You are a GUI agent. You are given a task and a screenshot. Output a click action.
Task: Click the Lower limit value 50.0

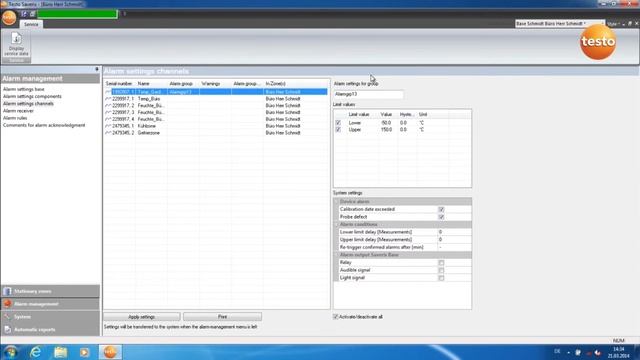pos(386,122)
